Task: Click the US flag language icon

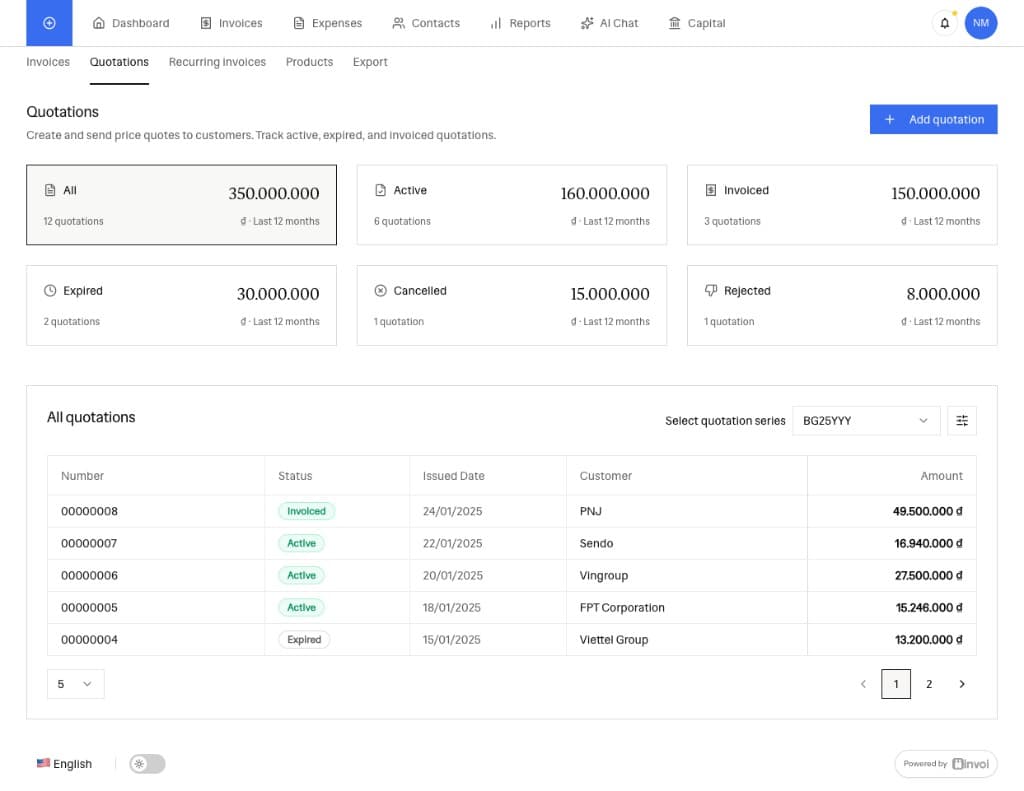Action: click(x=43, y=763)
